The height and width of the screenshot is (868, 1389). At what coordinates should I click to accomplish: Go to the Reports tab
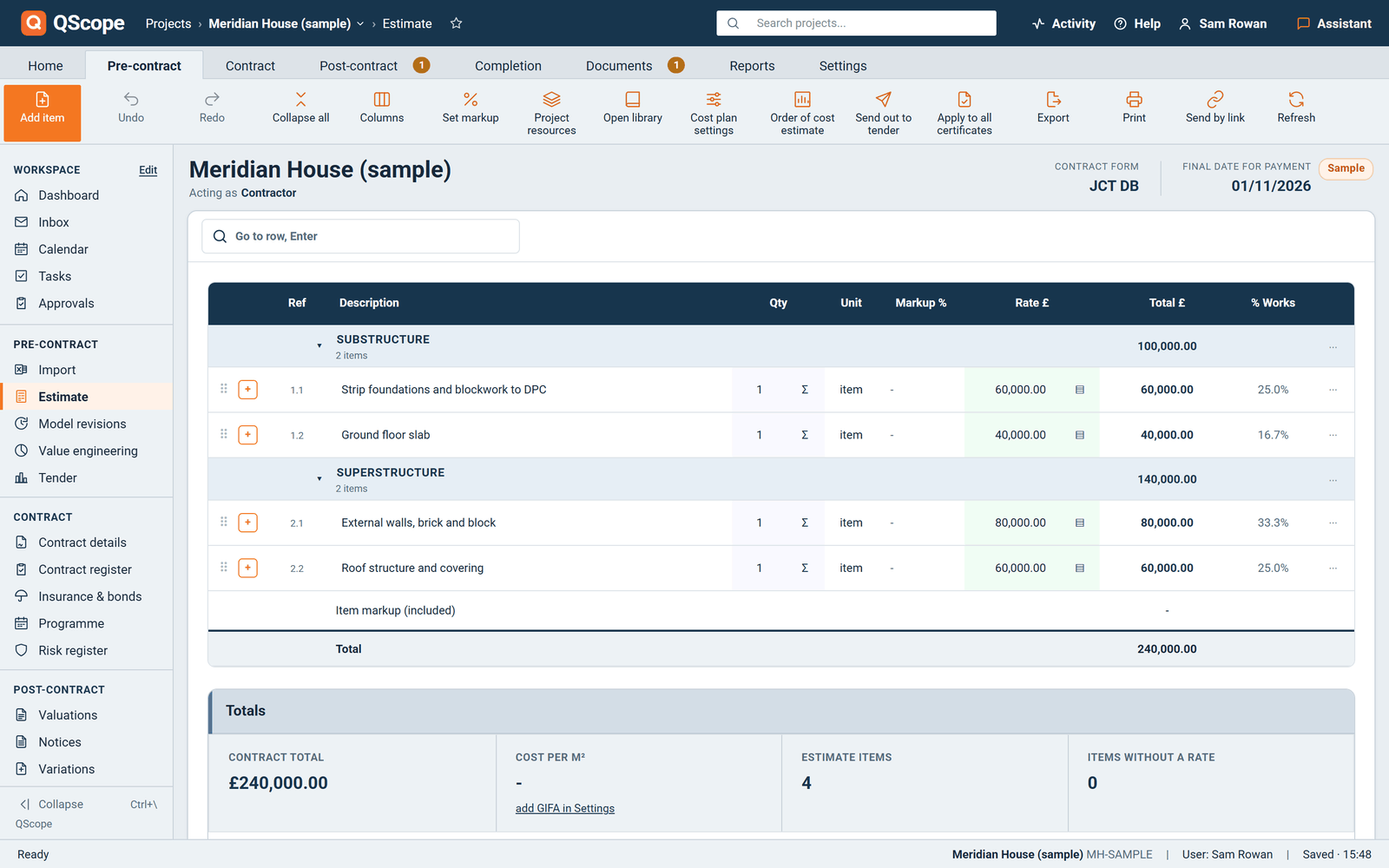(752, 66)
